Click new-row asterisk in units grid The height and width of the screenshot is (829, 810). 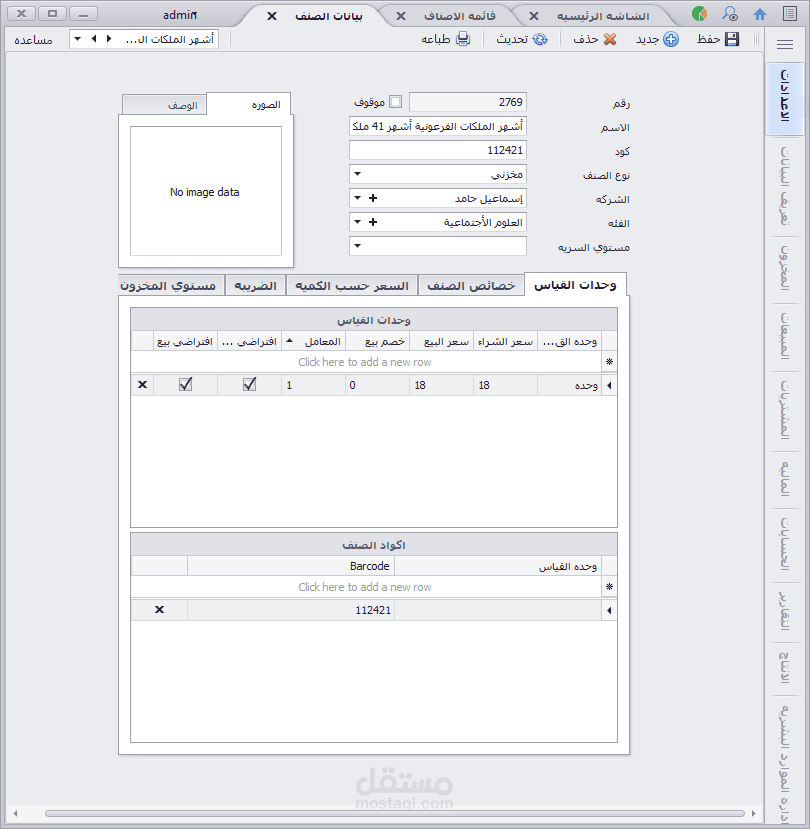[609, 362]
